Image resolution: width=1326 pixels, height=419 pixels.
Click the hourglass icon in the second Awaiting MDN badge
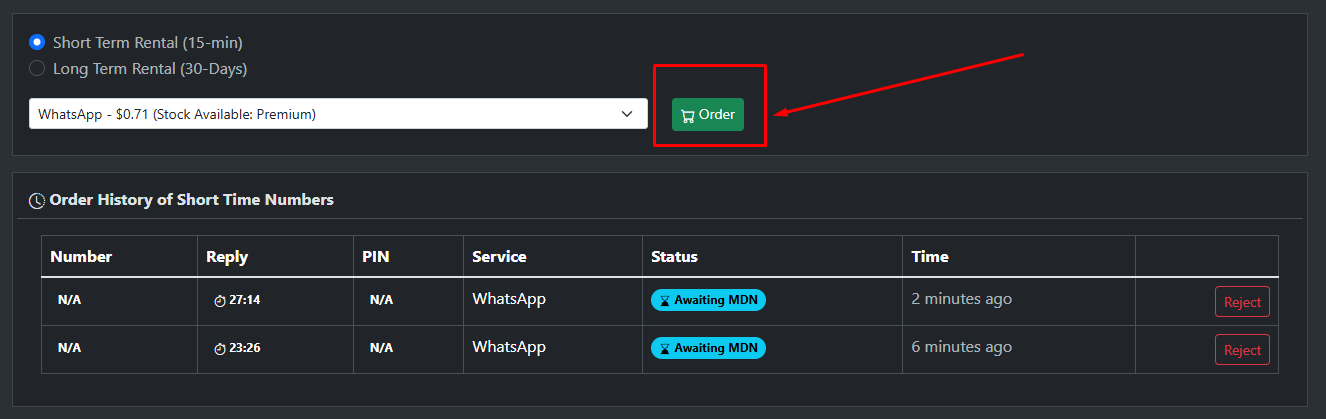click(664, 349)
